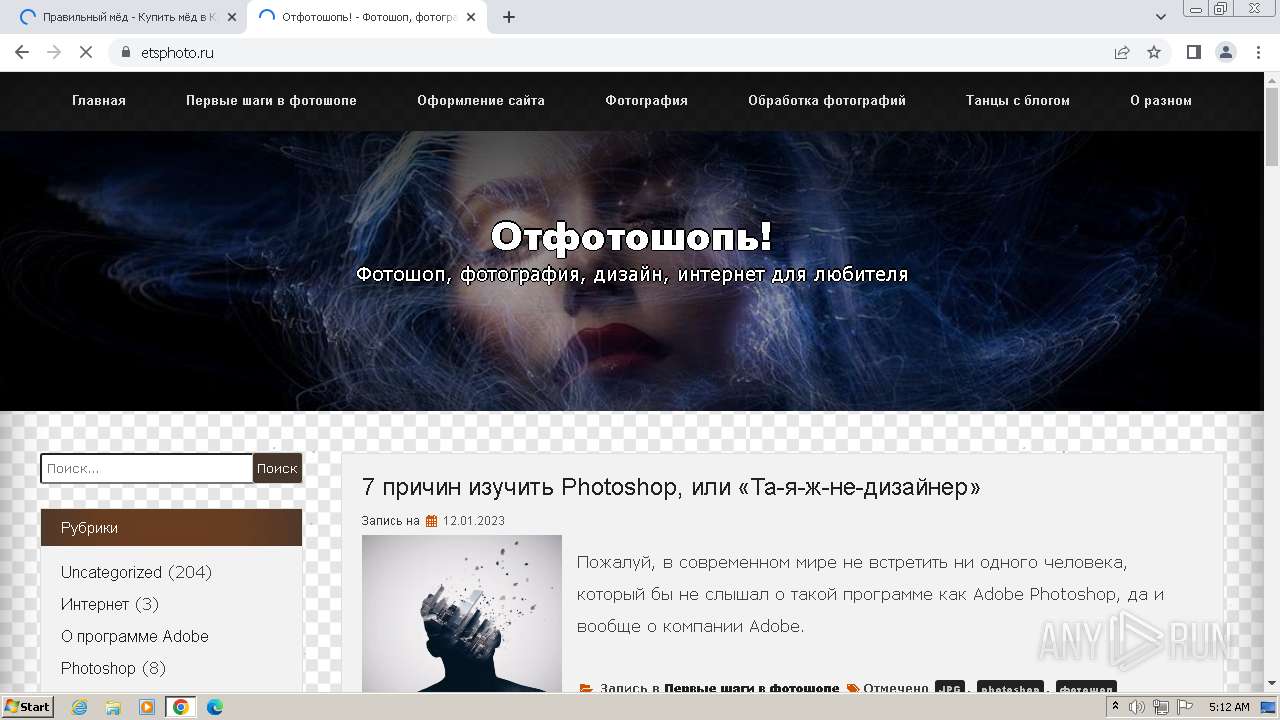Open the browser side panel
Viewport: 1280px width, 720px height.
click(x=1193, y=52)
